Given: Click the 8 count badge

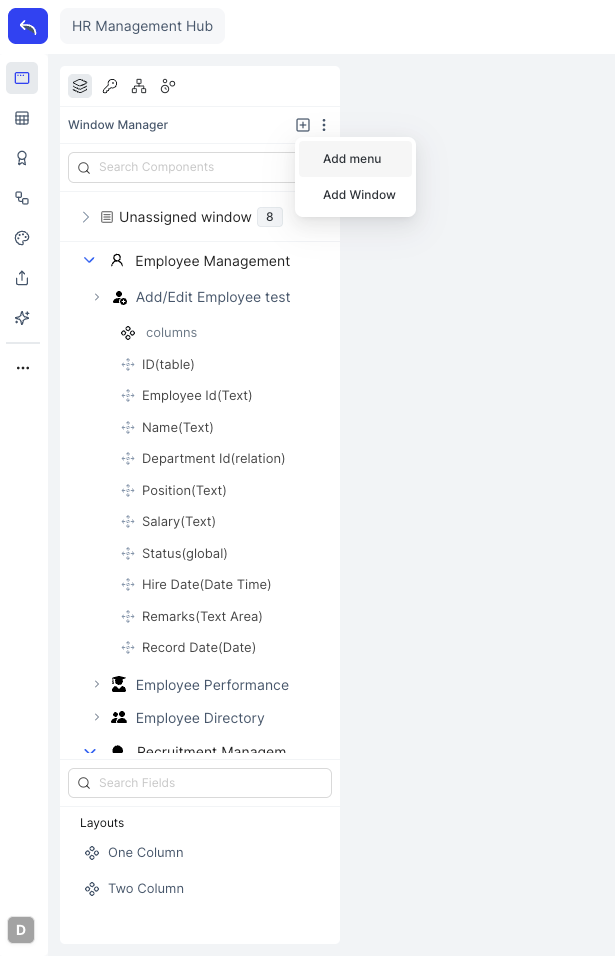Looking at the screenshot, I should coord(270,217).
